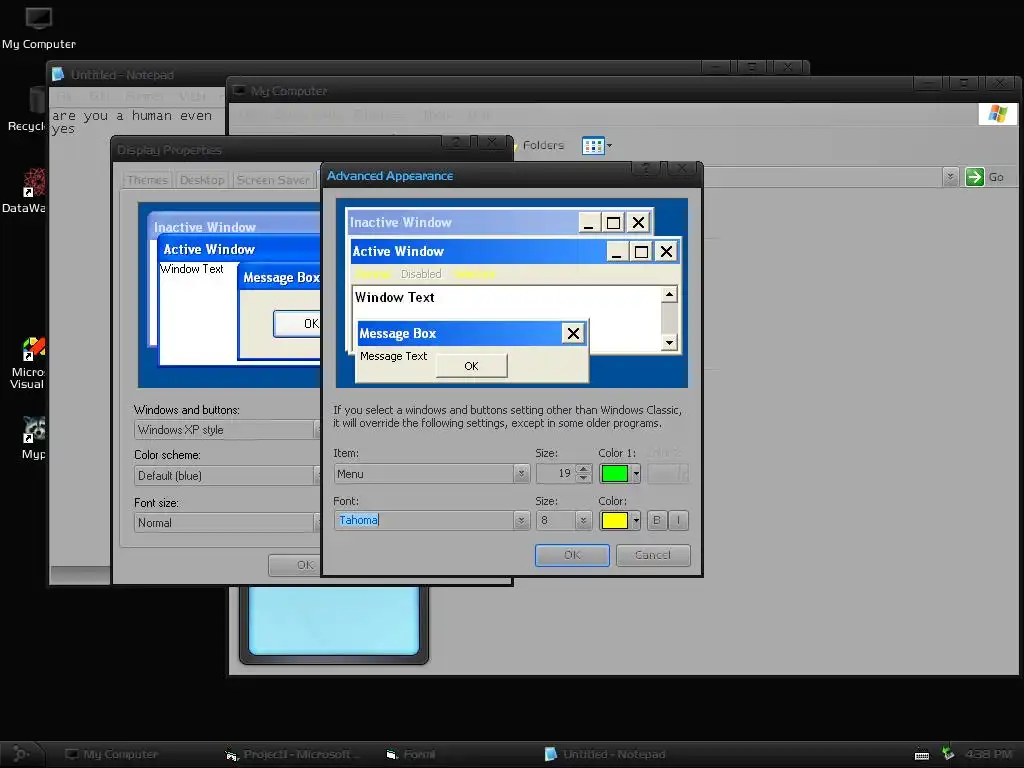The height and width of the screenshot is (768, 1024).
Task: Increase item Size with up spinner
Action: [584, 468]
